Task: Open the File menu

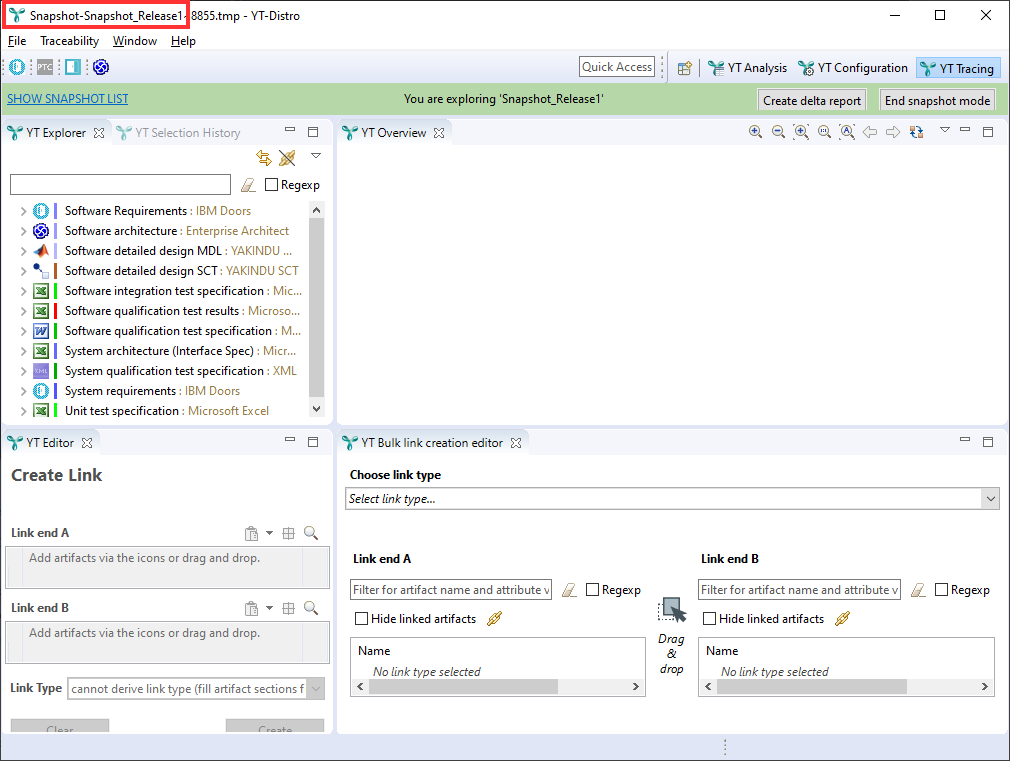Action: tap(17, 41)
